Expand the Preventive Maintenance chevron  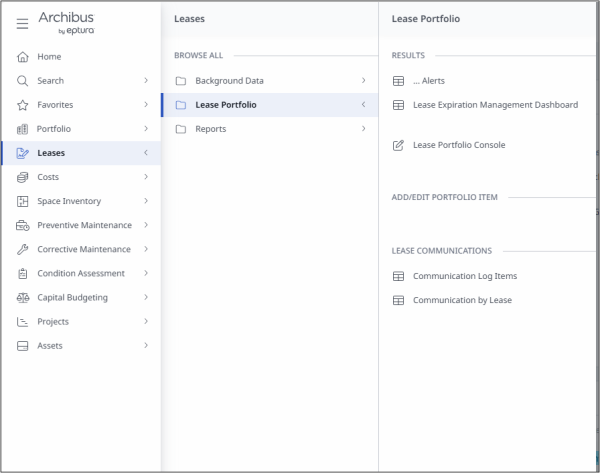point(146,225)
